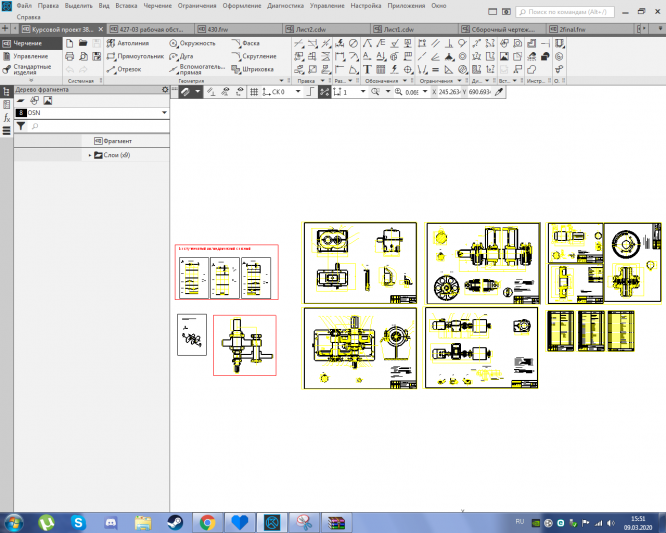The width and height of the screenshot is (666, 533).
Task: Toggle the grid display button
Action: pos(254,91)
